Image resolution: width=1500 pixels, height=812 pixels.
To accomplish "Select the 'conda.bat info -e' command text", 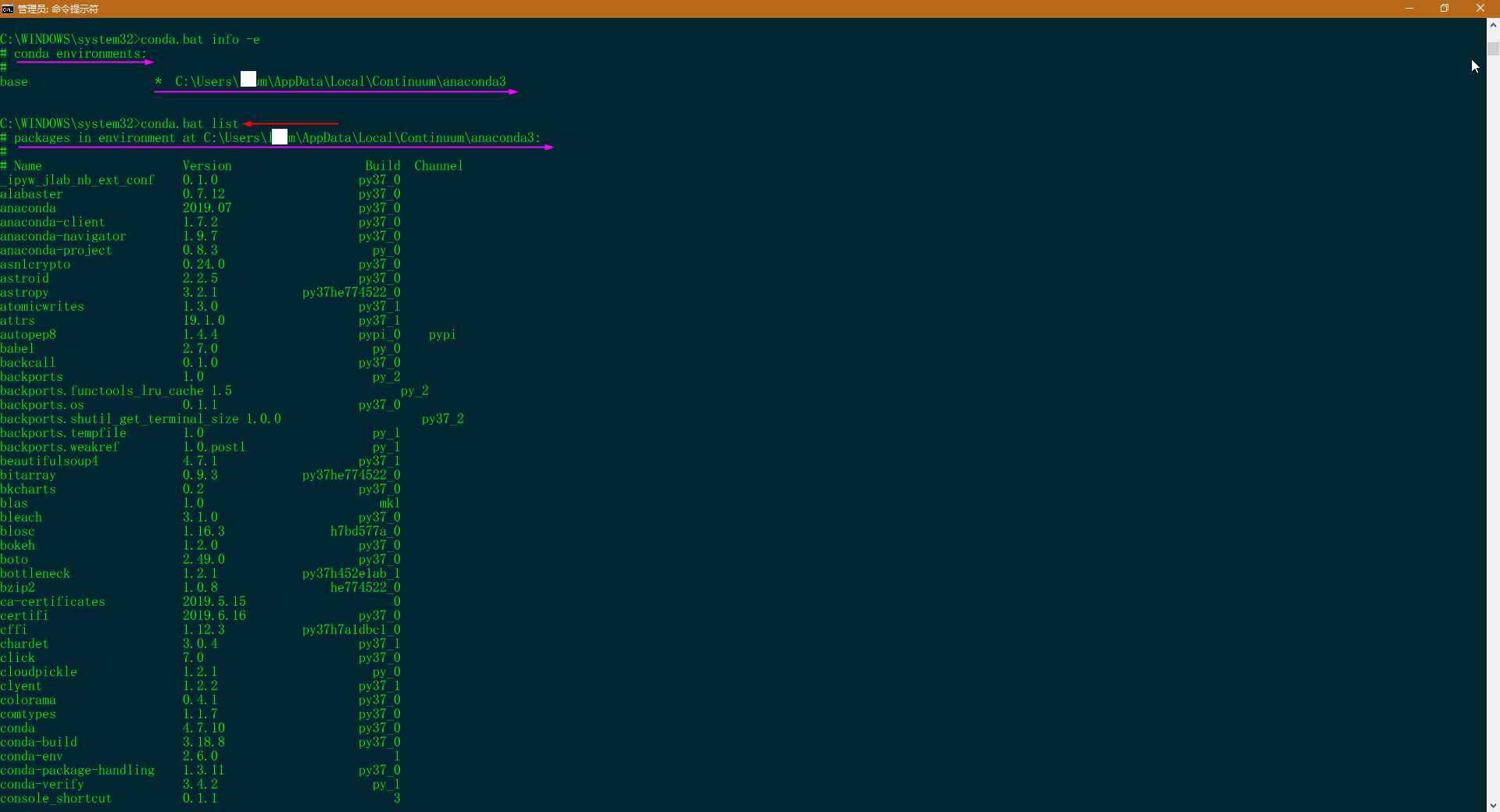I will [x=200, y=39].
